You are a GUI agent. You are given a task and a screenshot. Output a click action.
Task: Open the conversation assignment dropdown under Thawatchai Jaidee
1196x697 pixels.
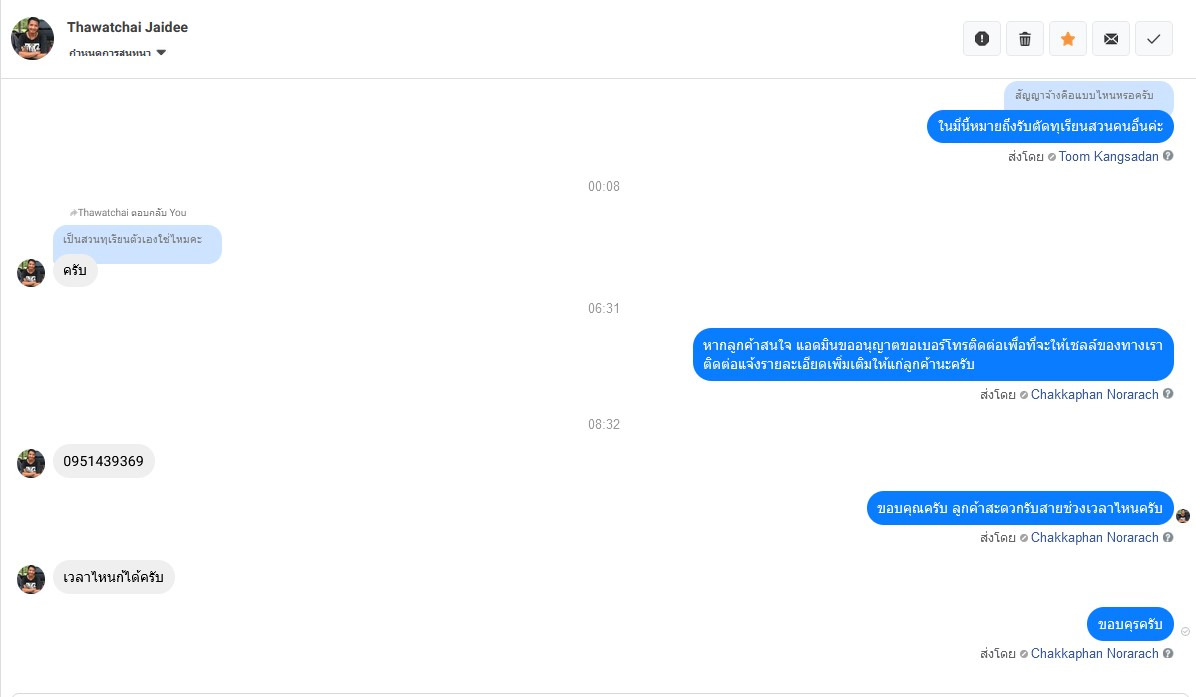(117, 53)
